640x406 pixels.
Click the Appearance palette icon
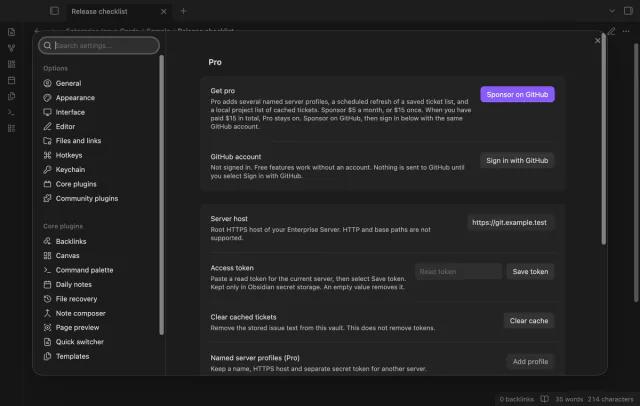(47, 98)
